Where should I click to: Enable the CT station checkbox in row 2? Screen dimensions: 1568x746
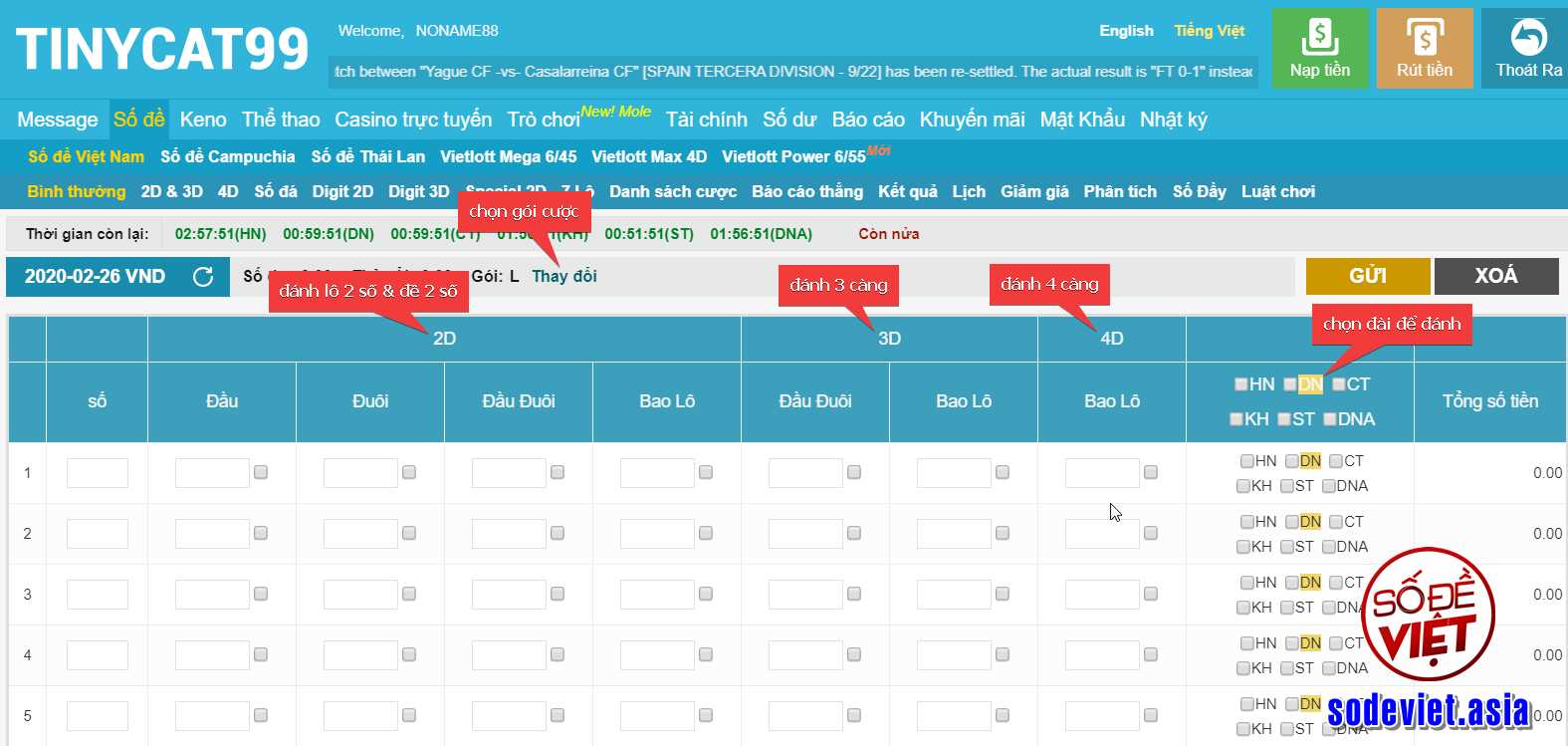(x=1336, y=522)
